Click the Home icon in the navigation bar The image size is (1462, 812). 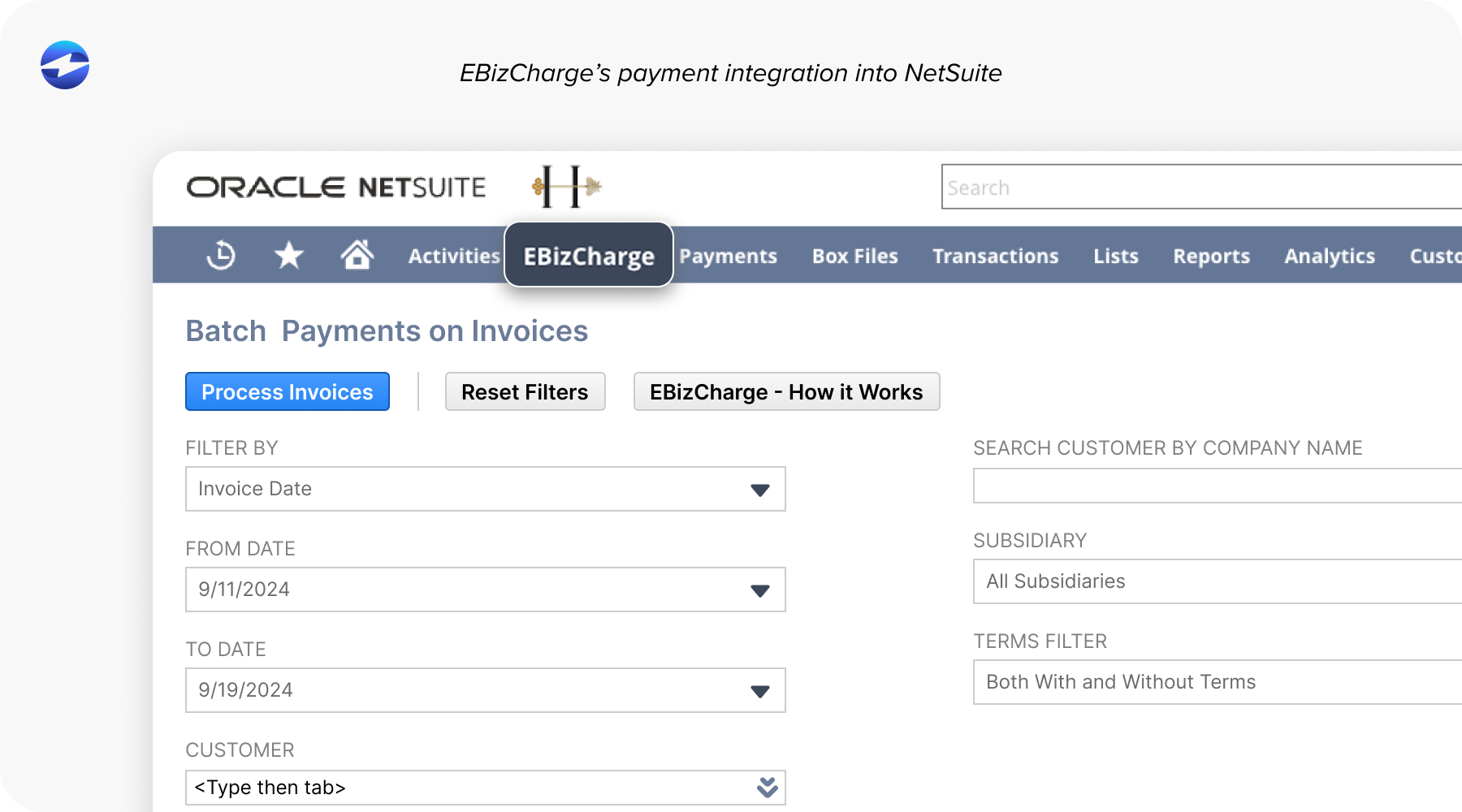click(x=358, y=255)
